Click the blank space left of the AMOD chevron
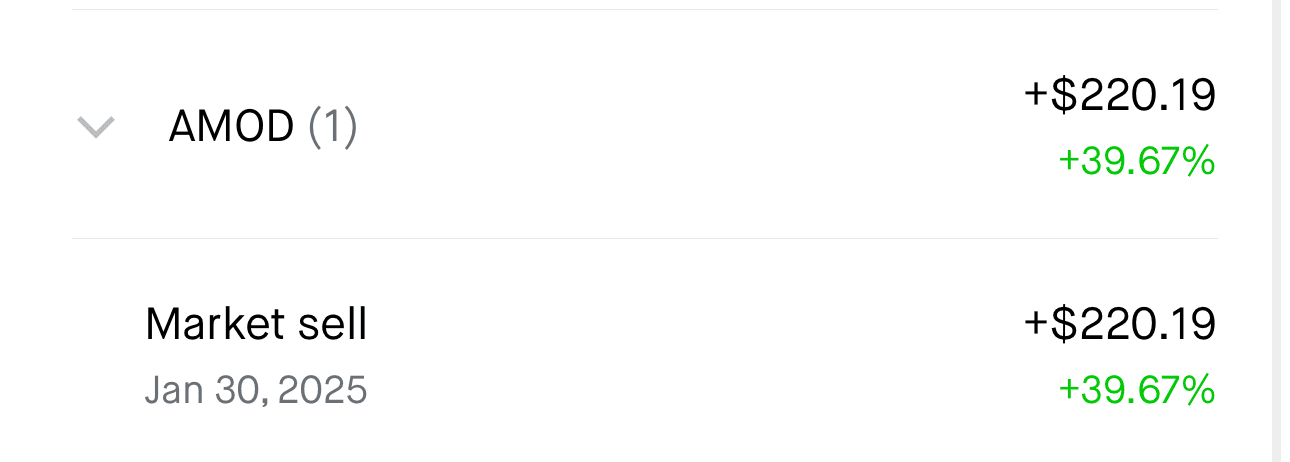The image size is (1290, 462). (36, 127)
